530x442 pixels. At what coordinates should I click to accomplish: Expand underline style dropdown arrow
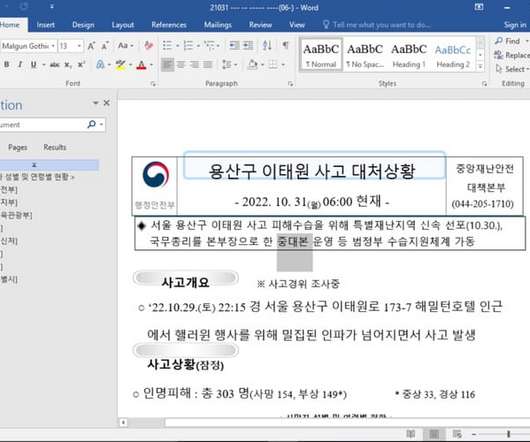[x=44, y=65]
